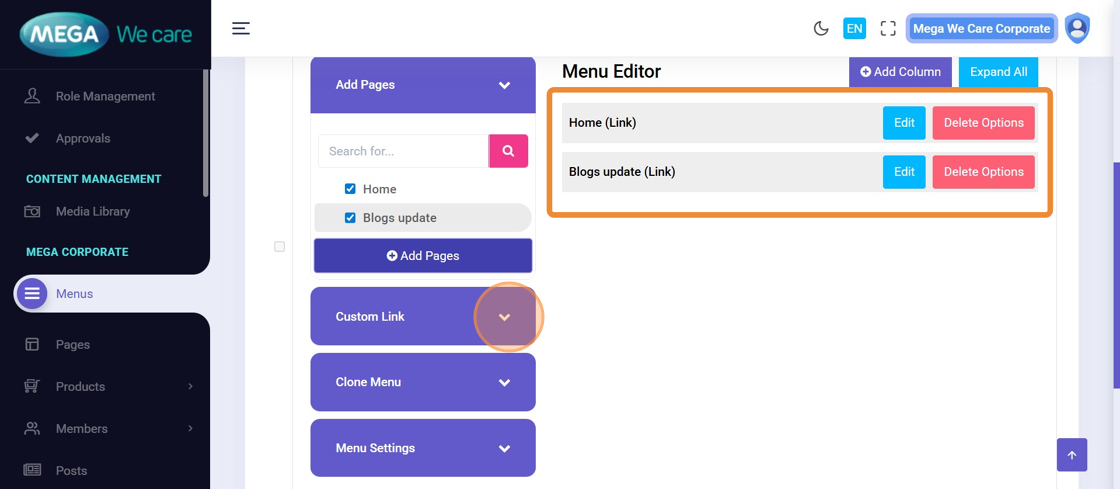Toggle dark mode moon icon

821,29
